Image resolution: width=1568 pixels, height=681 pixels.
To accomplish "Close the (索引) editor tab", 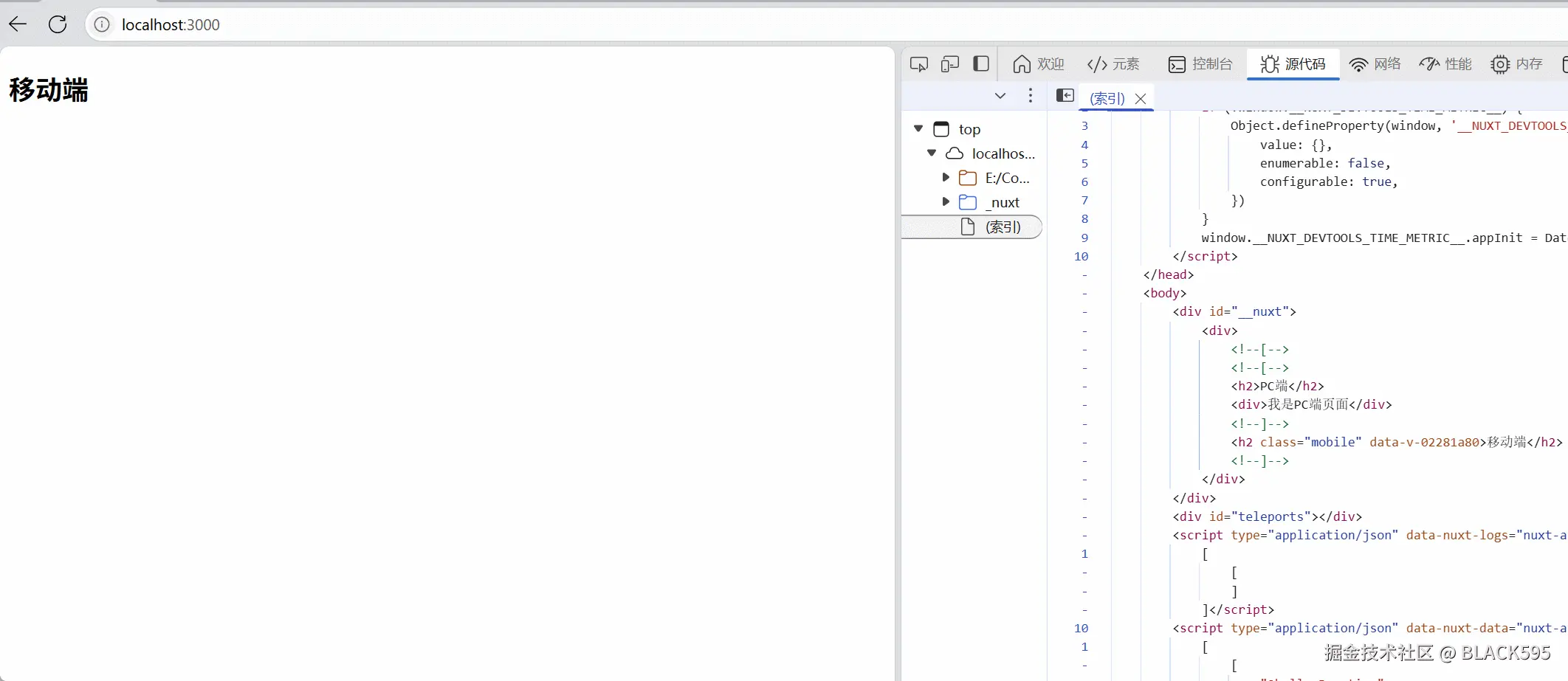I will click(1141, 98).
